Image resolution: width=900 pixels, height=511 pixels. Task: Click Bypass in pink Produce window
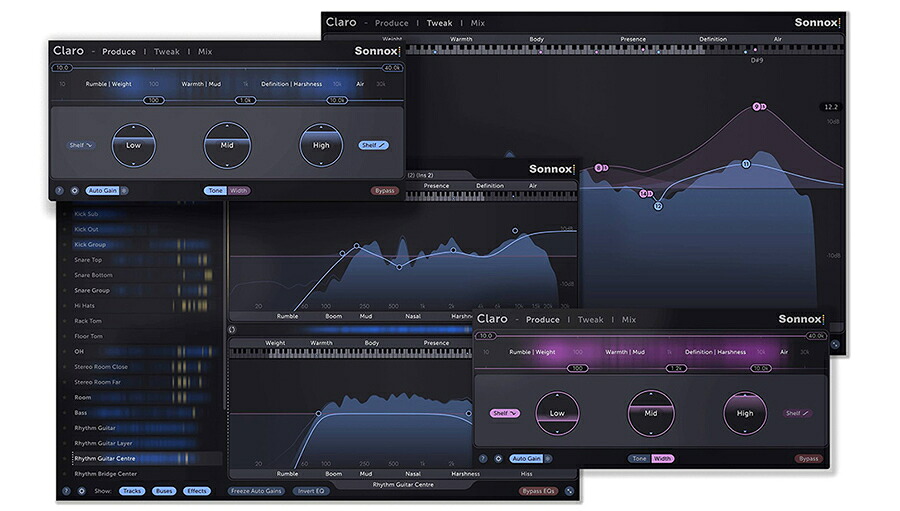click(x=808, y=459)
